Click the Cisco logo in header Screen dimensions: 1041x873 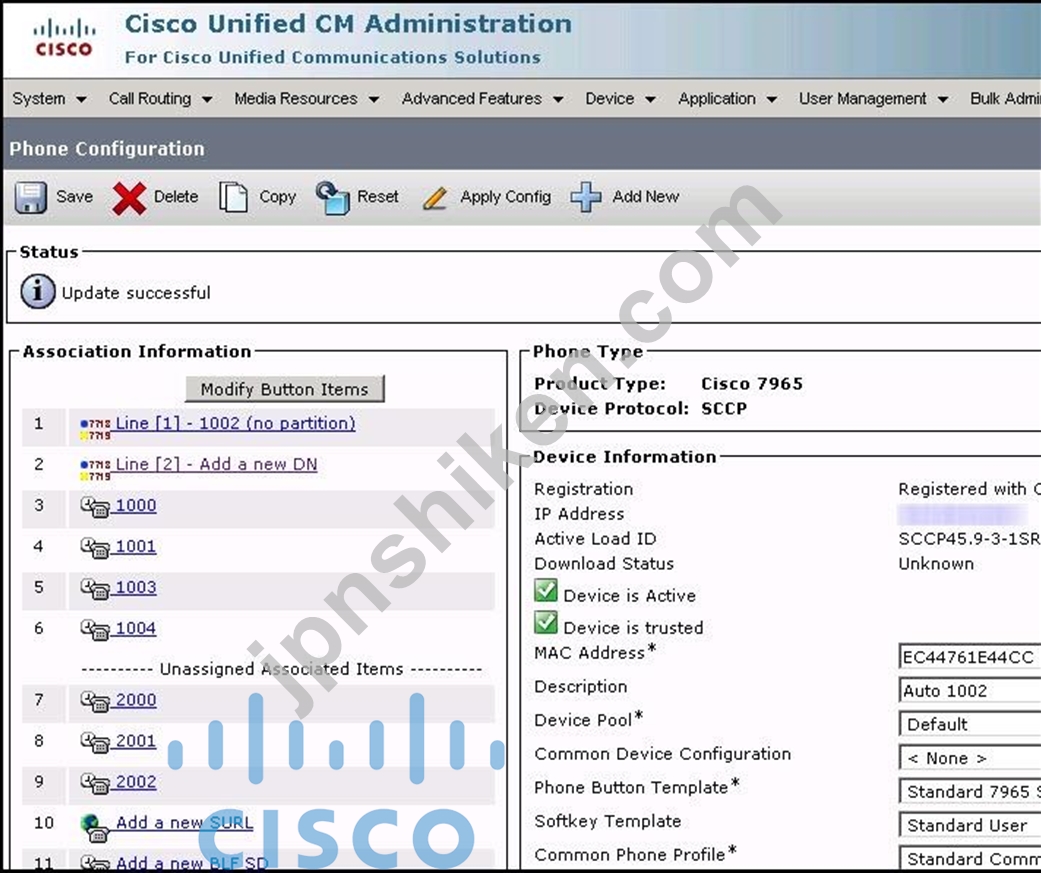pos(64,39)
